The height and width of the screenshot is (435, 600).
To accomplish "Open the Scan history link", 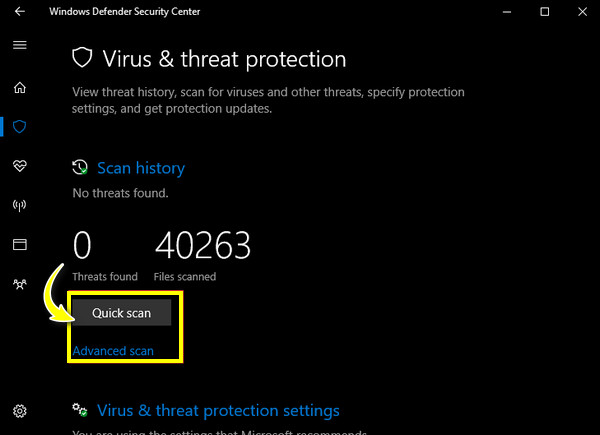I will 141,168.
